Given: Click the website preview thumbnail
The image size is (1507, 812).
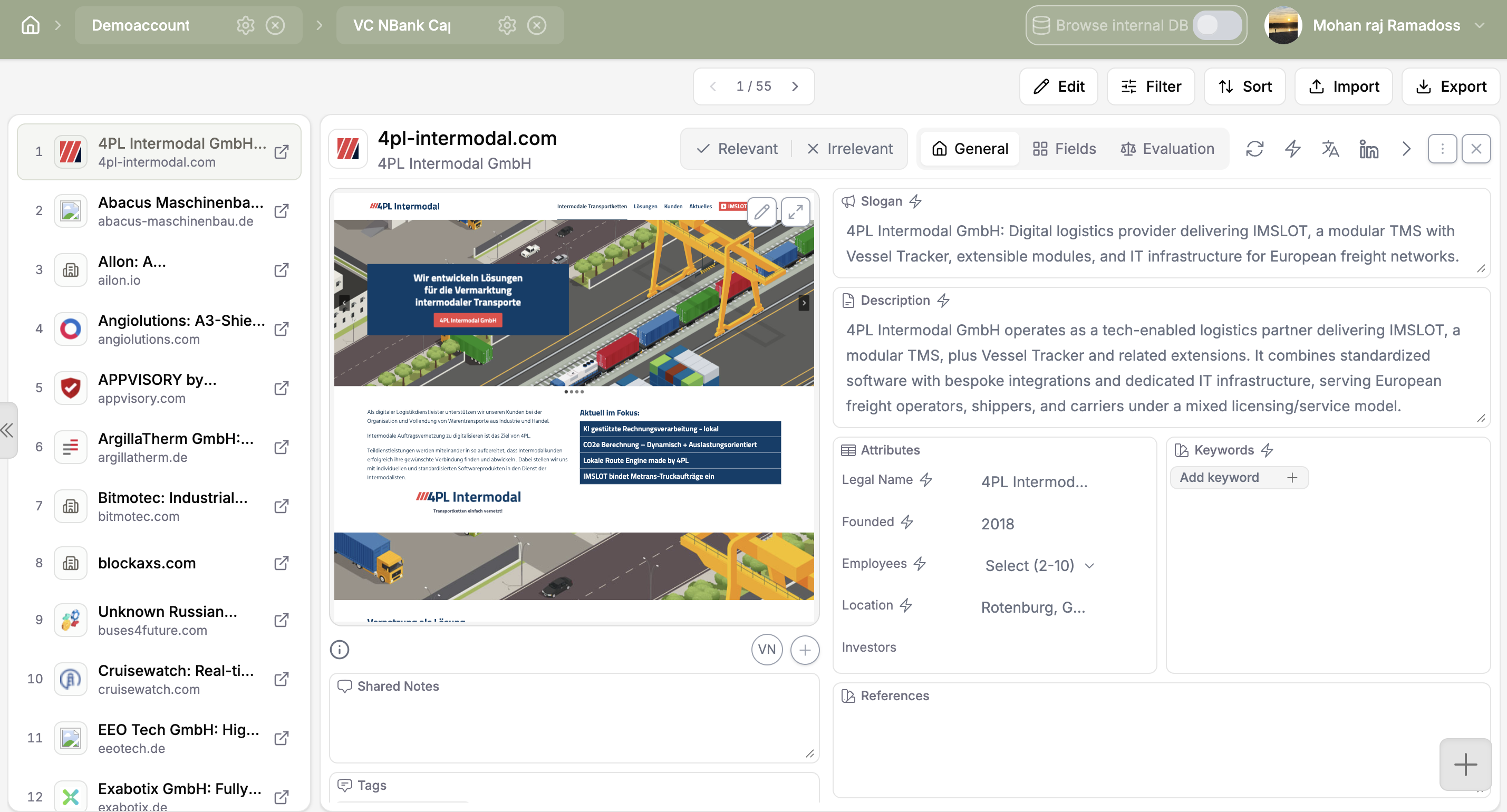Looking at the screenshot, I should tap(573, 407).
